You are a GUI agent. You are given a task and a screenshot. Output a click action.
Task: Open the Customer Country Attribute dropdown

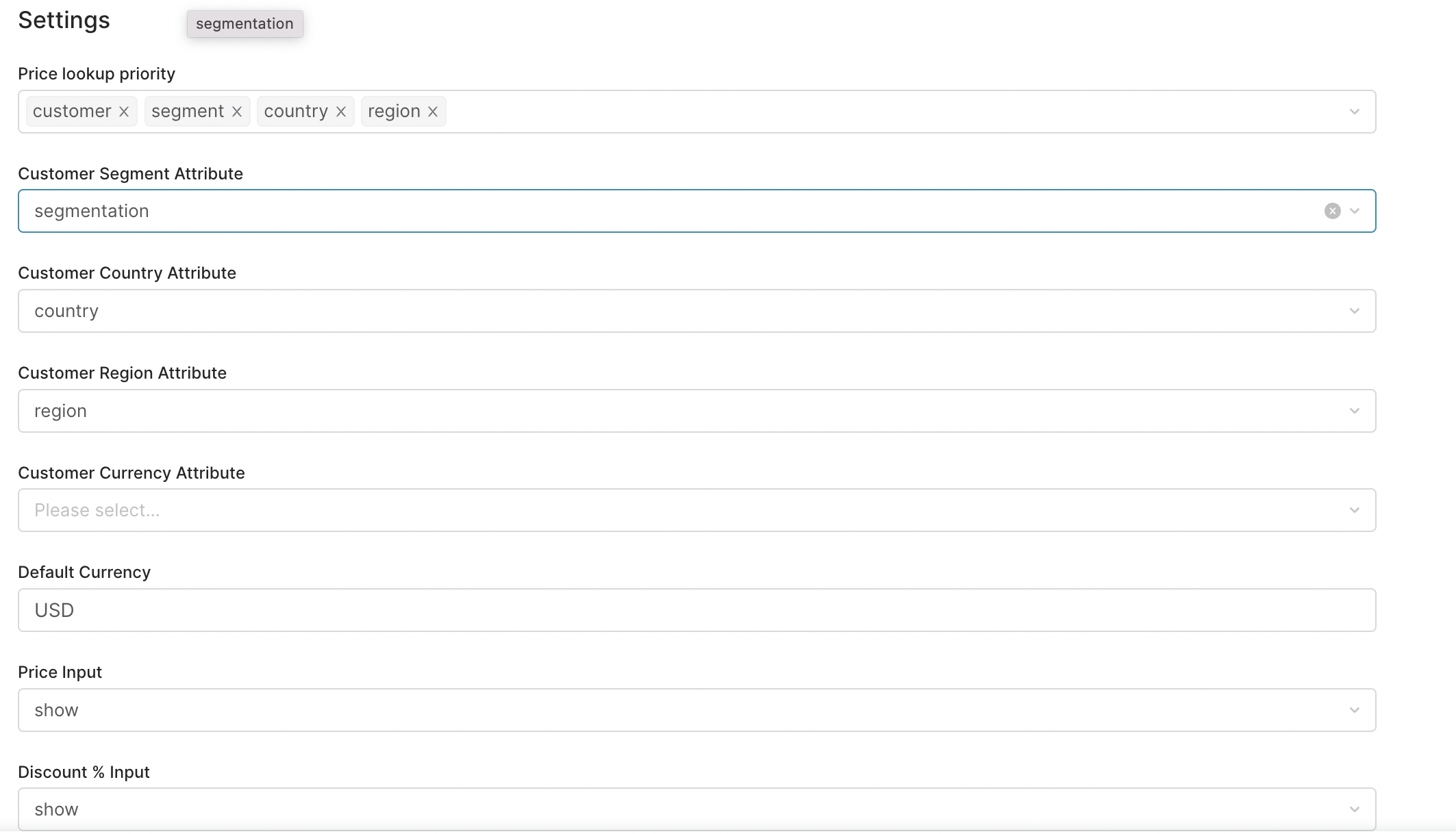pos(1354,311)
